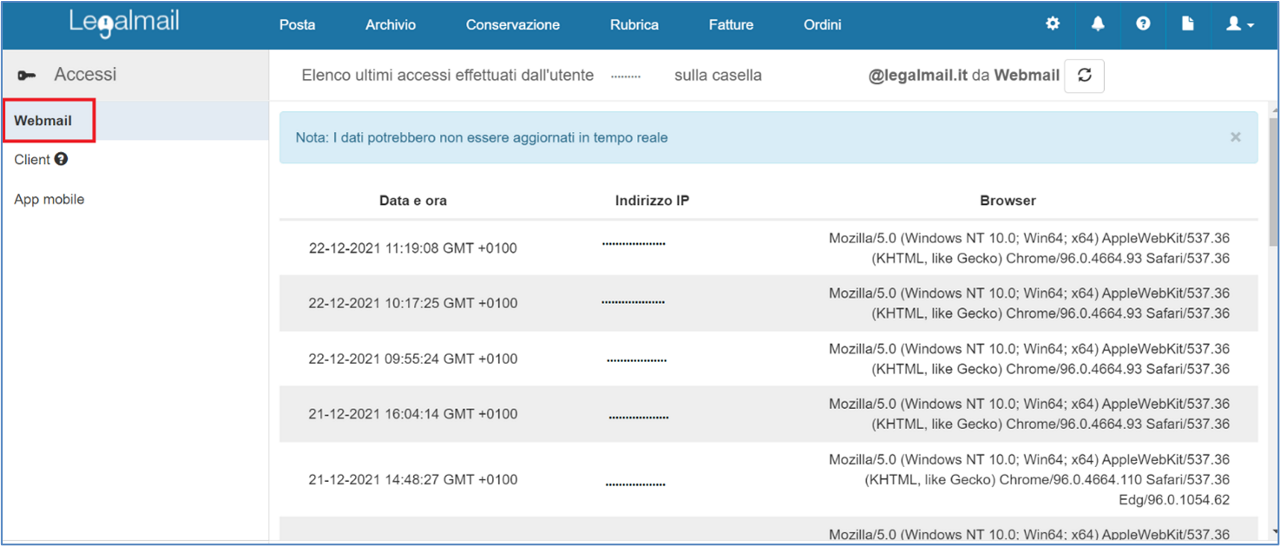Screen dimensions: 1280x546
Task: Open the settings gear icon
Action: click(1052, 24)
